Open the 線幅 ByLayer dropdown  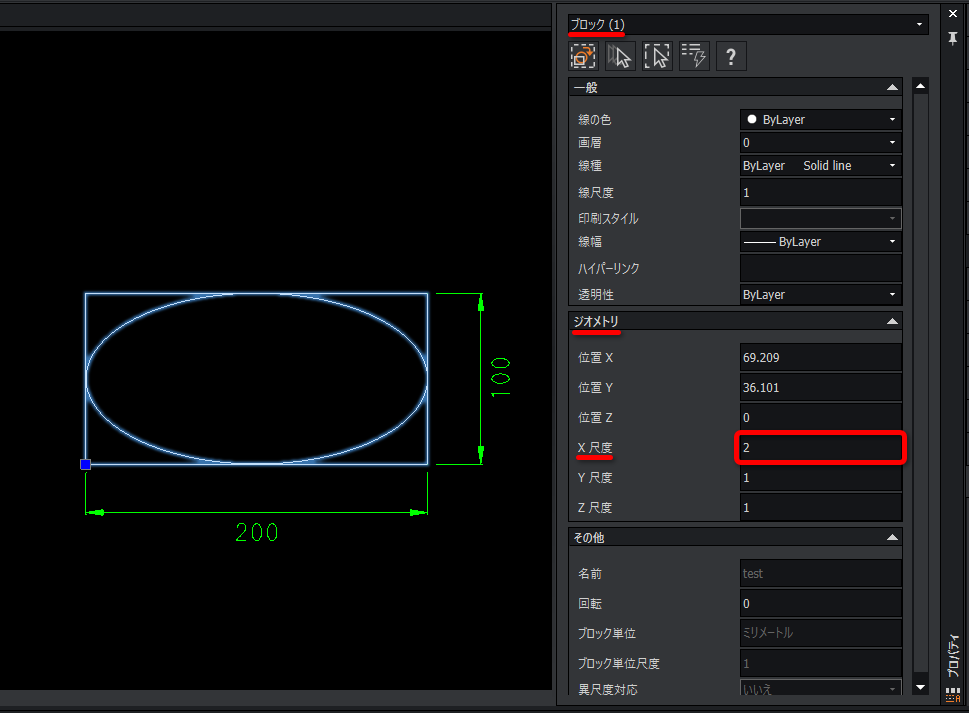pos(821,242)
